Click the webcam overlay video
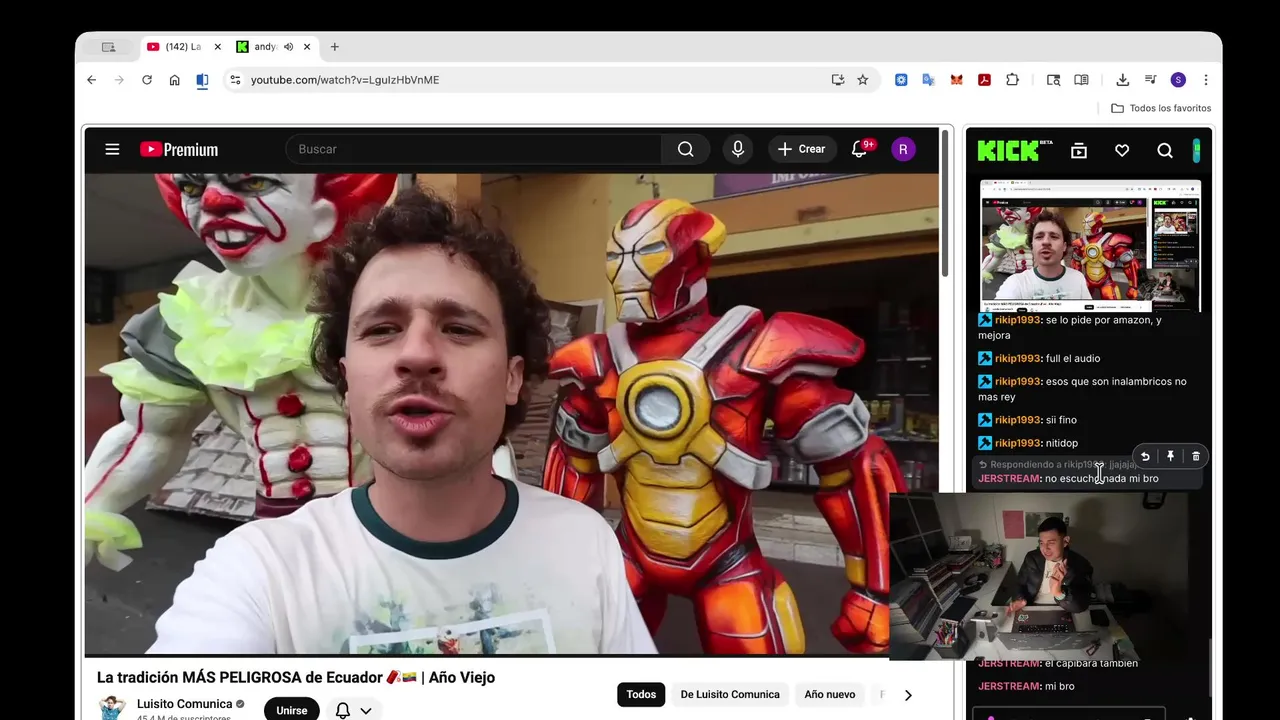The width and height of the screenshot is (1280, 720). click(1038, 576)
